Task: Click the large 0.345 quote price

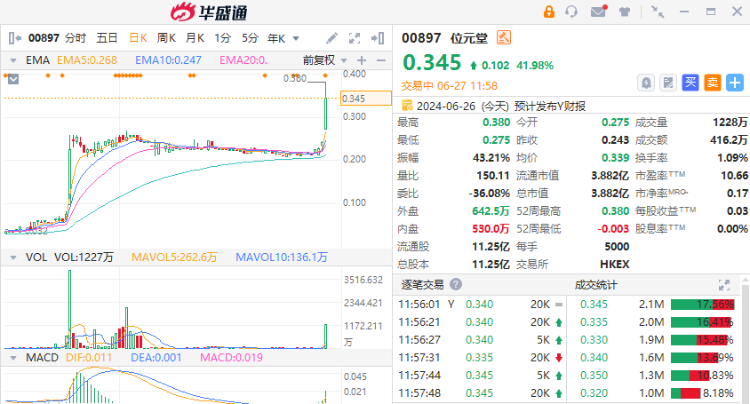Action: pos(432,62)
